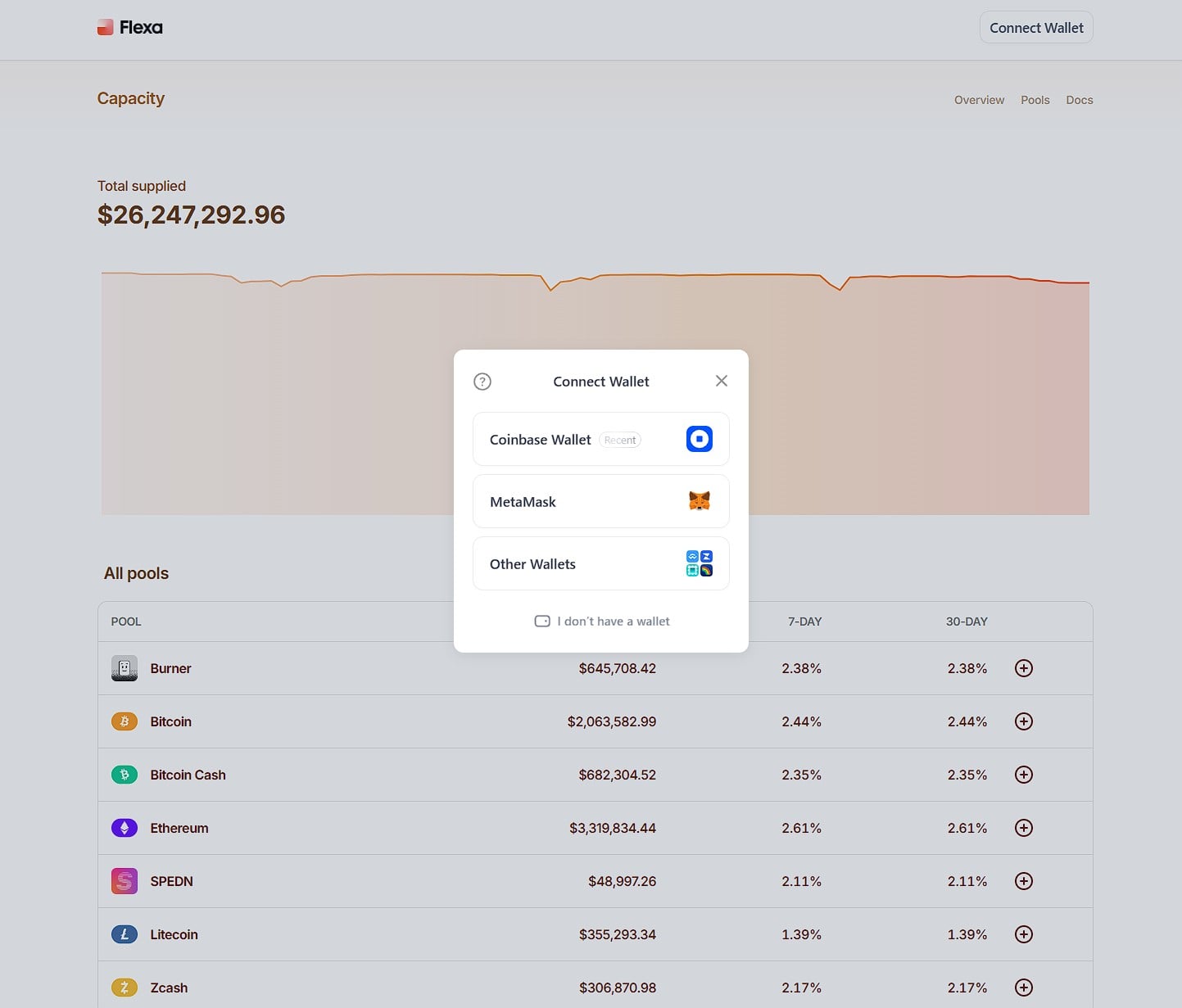The width and height of the screenshot is (1182, 1008).
Task: Expand the Ethereum pool plus icon
Action: click(x=1023, y=828)
